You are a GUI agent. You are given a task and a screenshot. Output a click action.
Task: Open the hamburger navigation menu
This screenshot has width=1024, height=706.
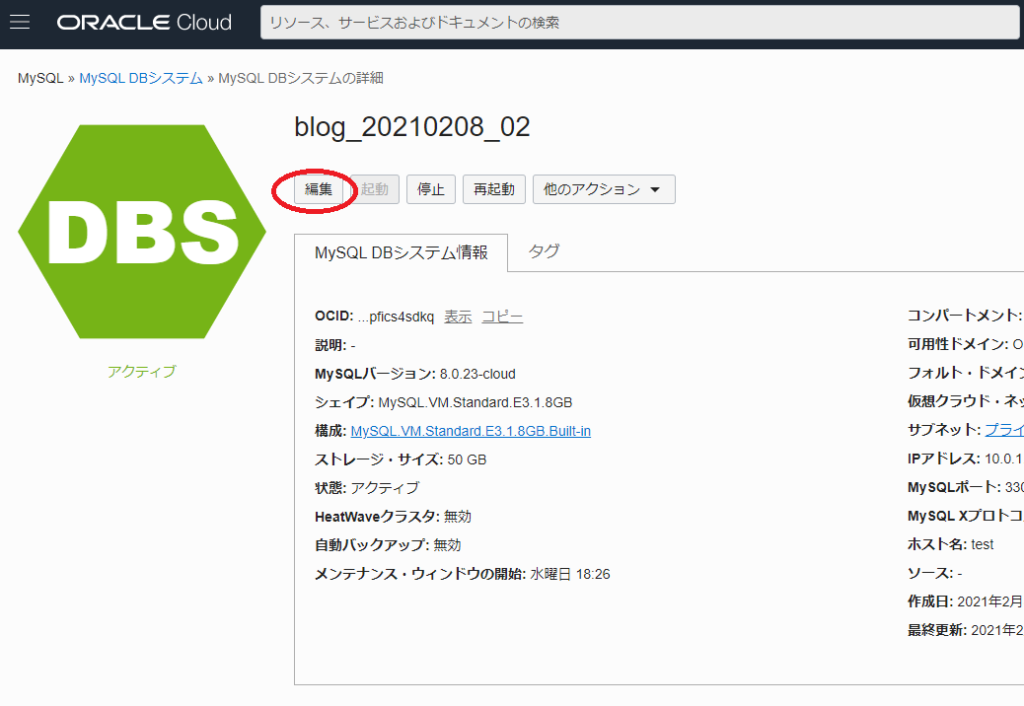point(20,22)
